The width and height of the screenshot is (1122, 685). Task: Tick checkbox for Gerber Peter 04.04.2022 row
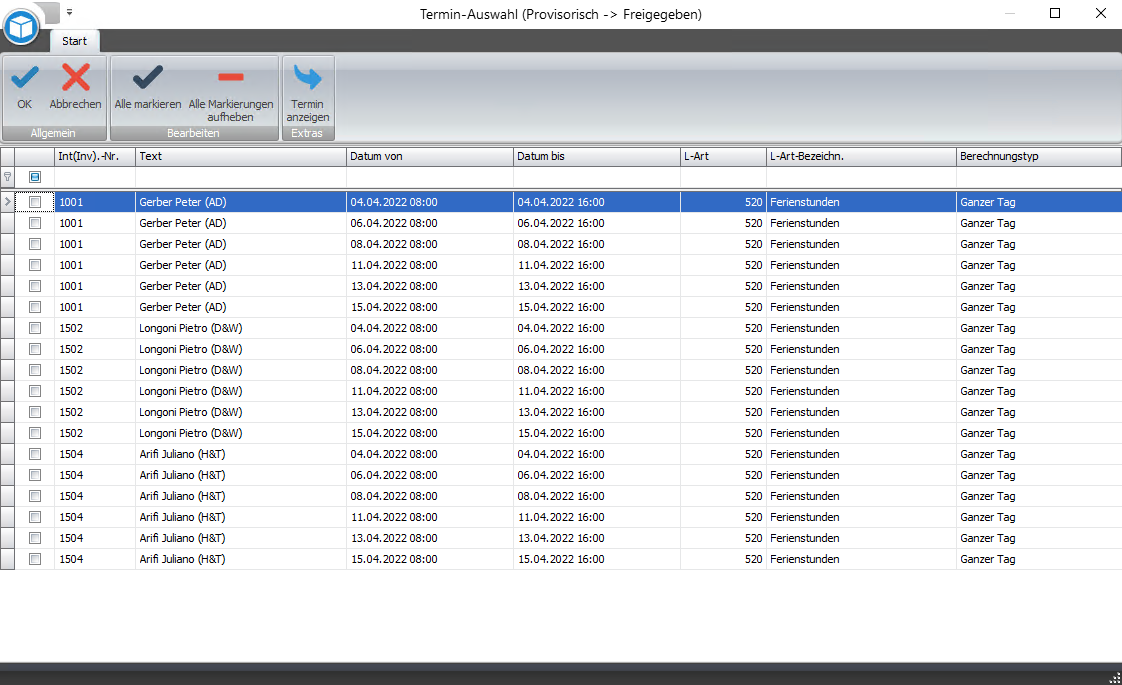point(35,202)
